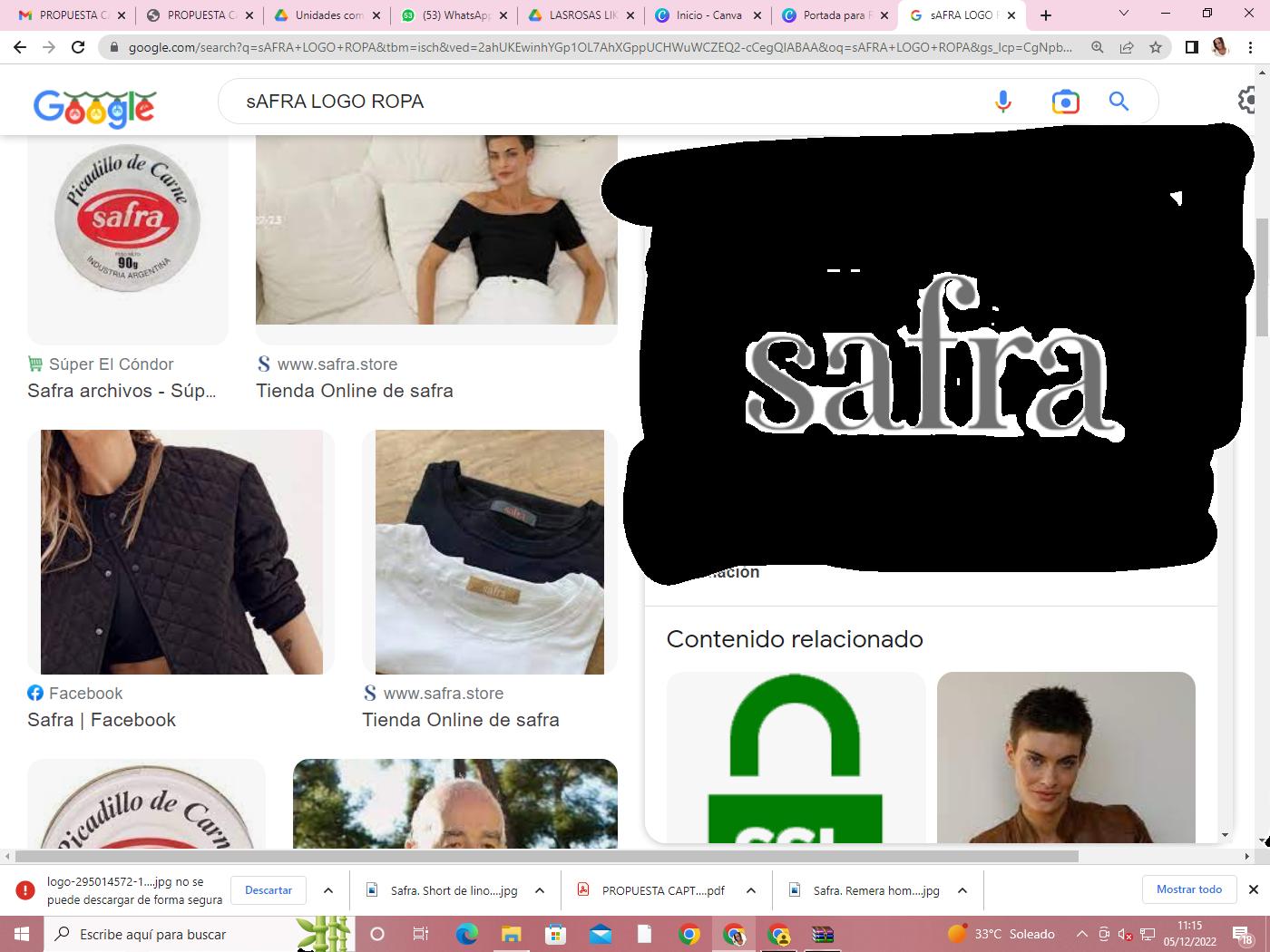Open Task View on the taskbar

point(420,934)
